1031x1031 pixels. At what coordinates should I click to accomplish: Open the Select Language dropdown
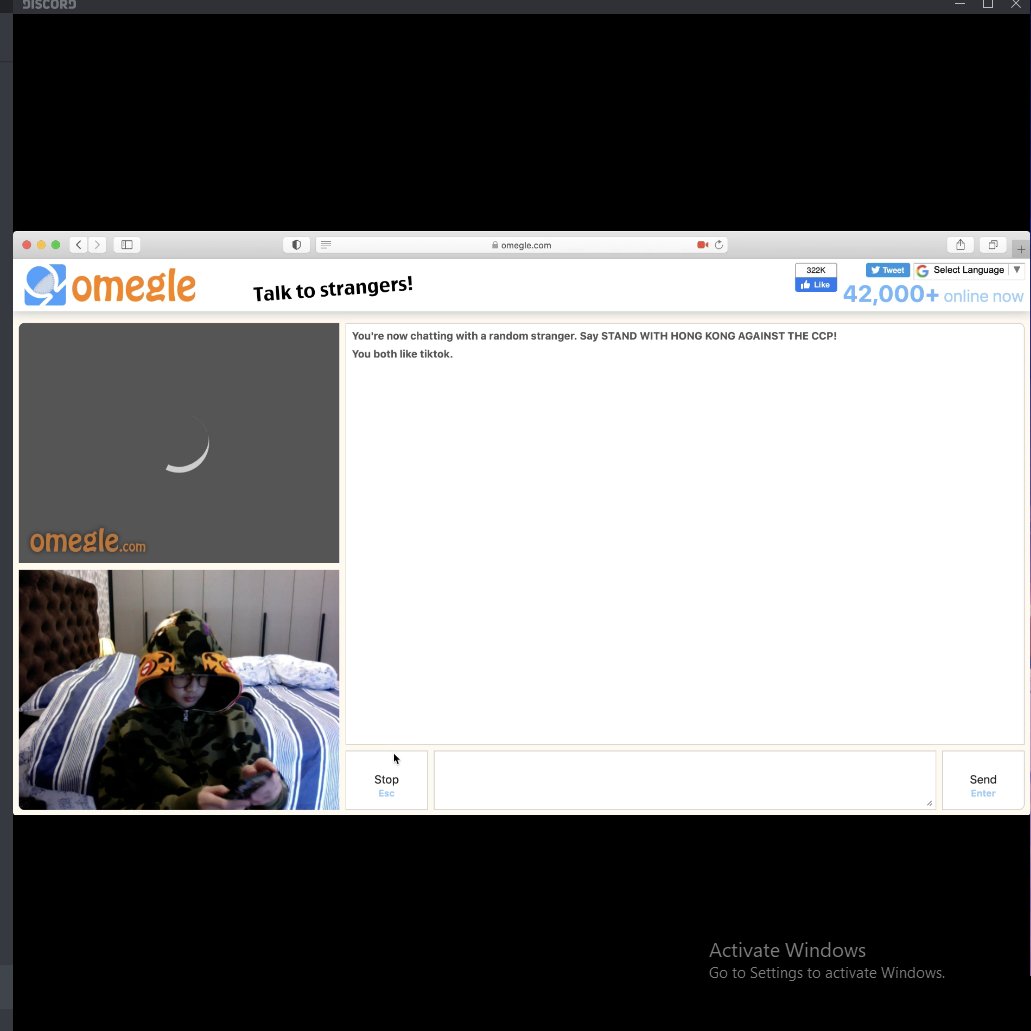[x=969, y=270]
